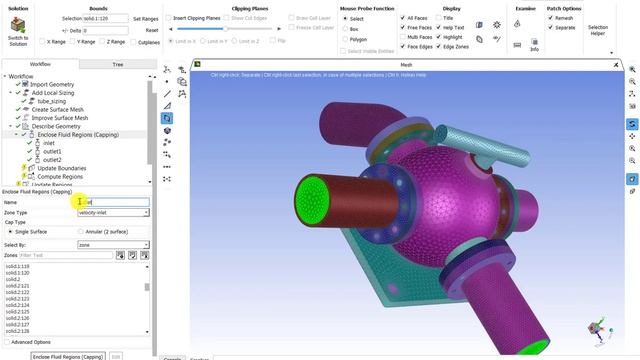
Task: Select the Annular (2 surface) radio button
Action: (81, 231)
